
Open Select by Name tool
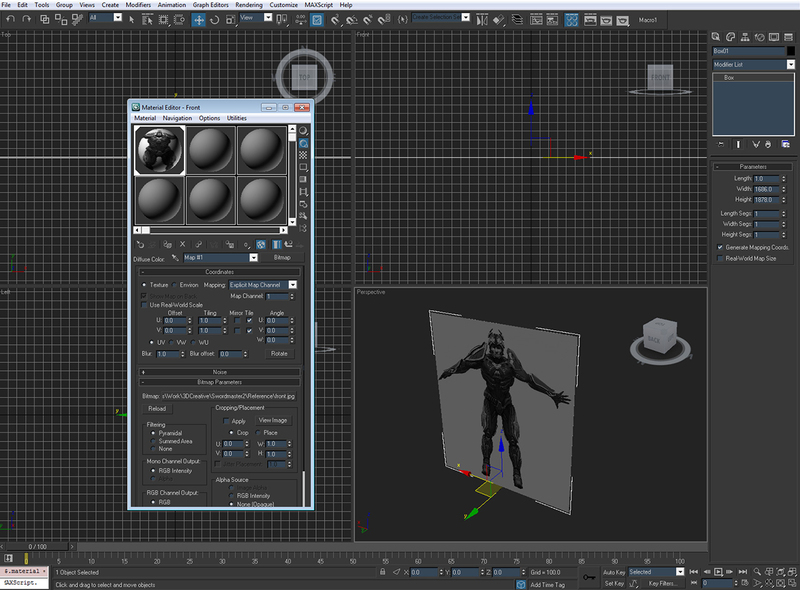click(147, 20)
